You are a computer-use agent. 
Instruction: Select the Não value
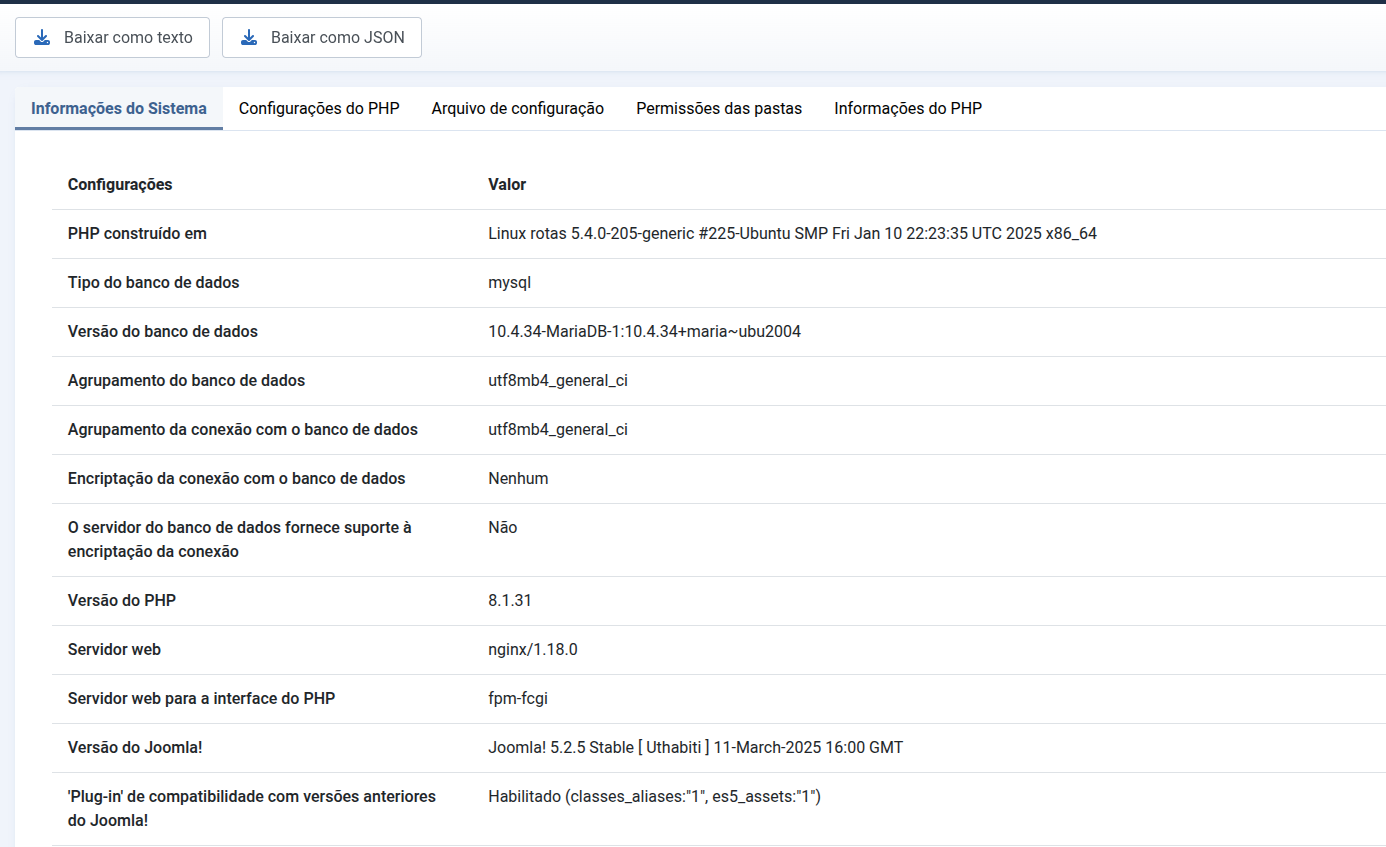(x=503, y=528)
